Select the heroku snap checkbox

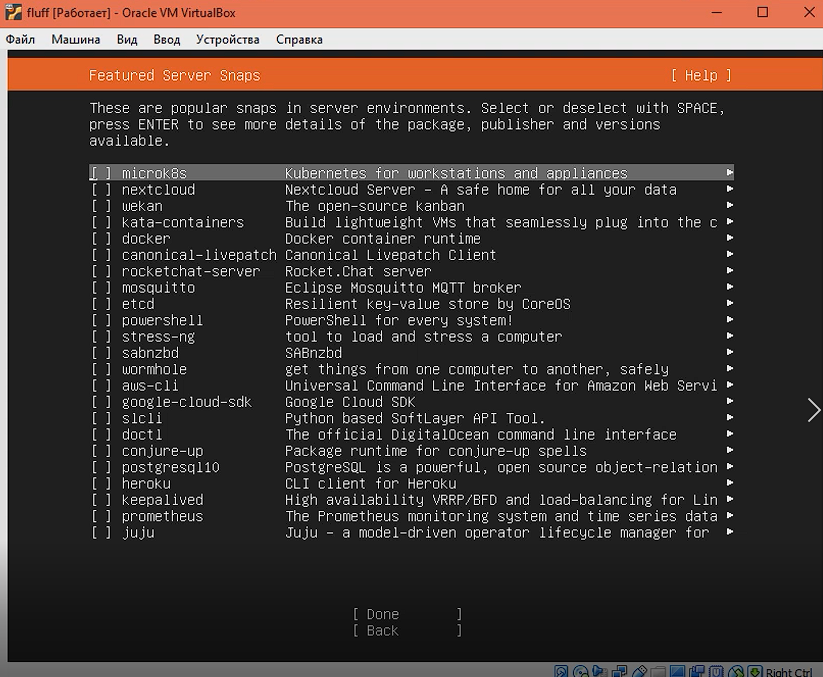click(101, 483)
